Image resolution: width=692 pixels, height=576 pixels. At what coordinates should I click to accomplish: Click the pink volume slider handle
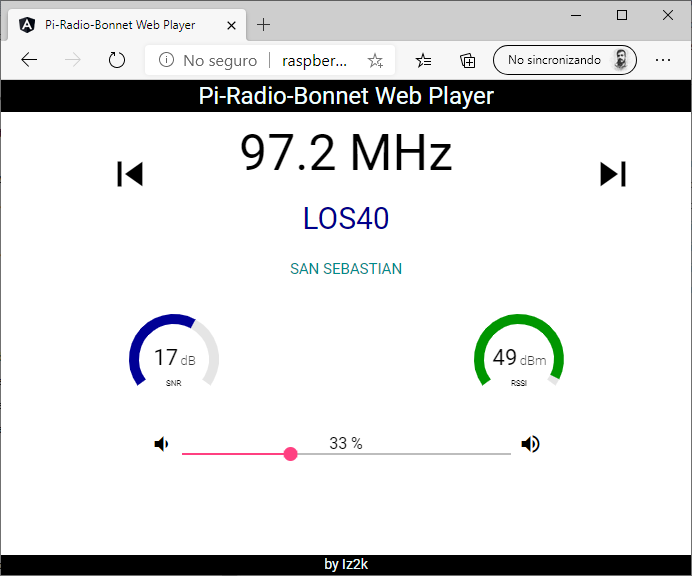click(290, 454)
